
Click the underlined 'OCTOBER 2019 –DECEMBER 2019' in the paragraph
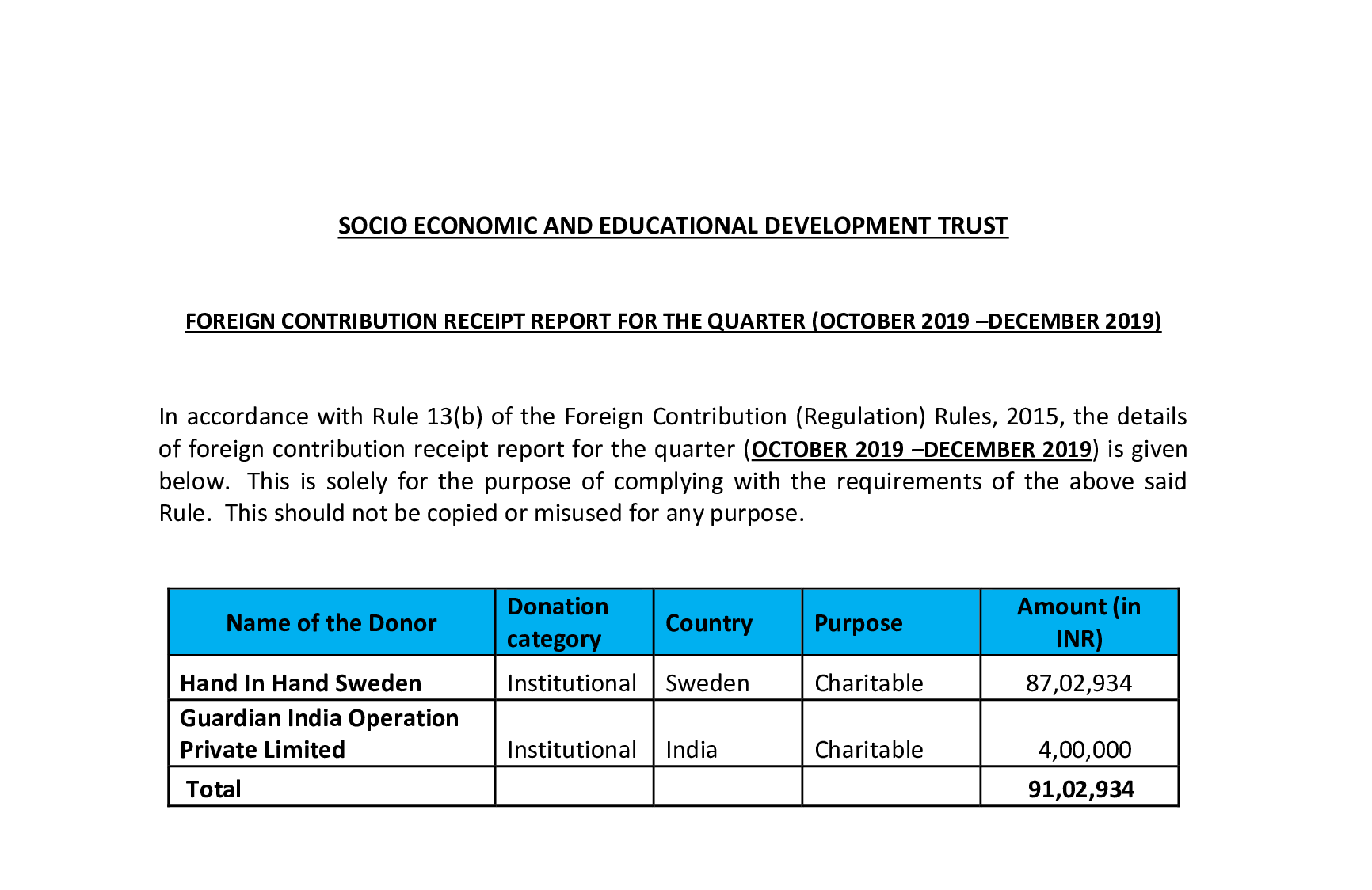[x=922, y=449]
